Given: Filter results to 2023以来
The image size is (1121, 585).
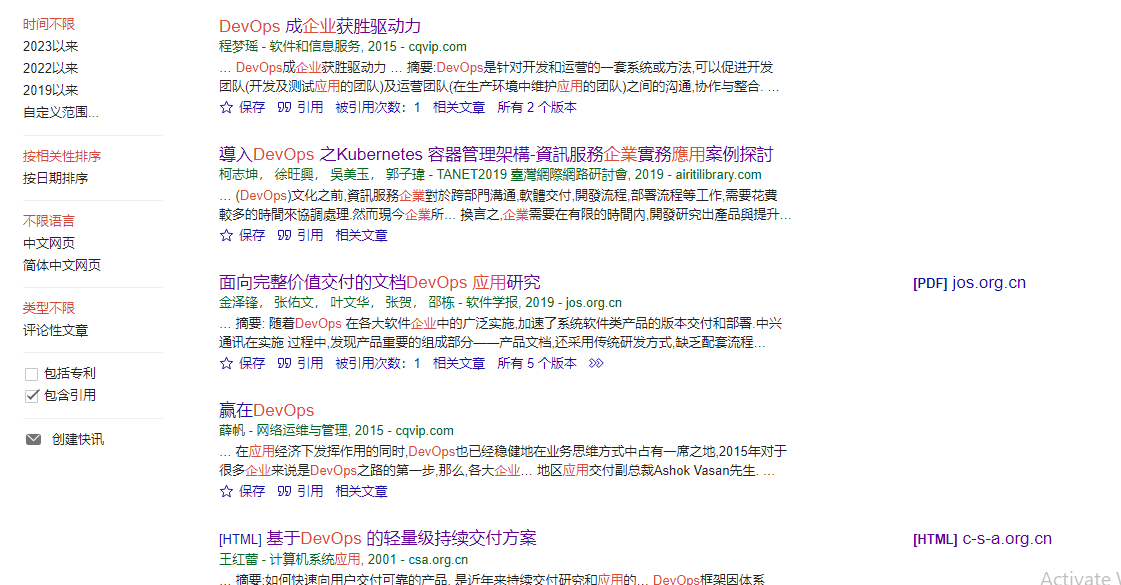Looking at the screenshot, I should pos(50,46).
